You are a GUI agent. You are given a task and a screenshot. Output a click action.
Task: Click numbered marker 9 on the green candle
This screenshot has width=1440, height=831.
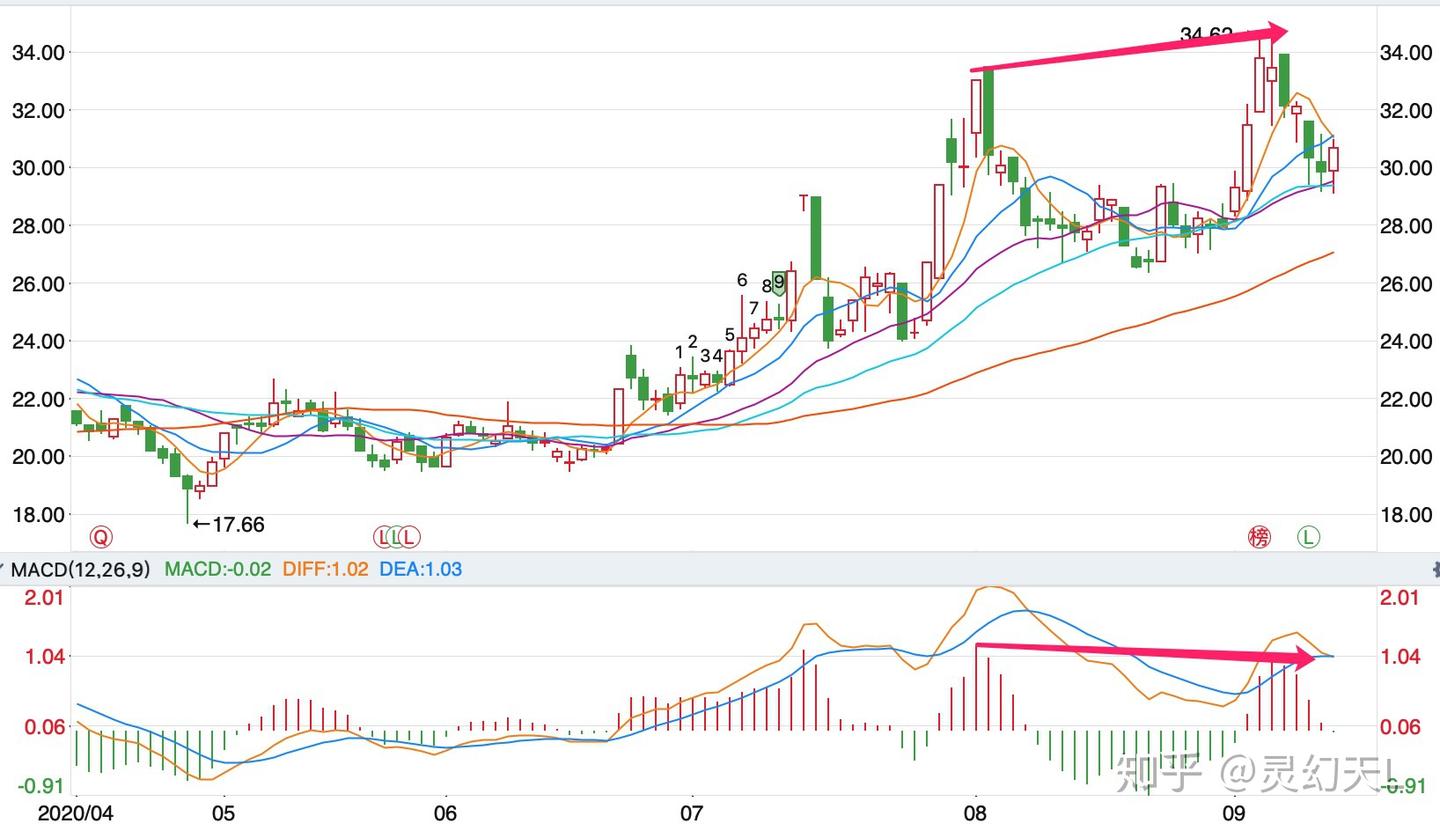click(778, 281)
